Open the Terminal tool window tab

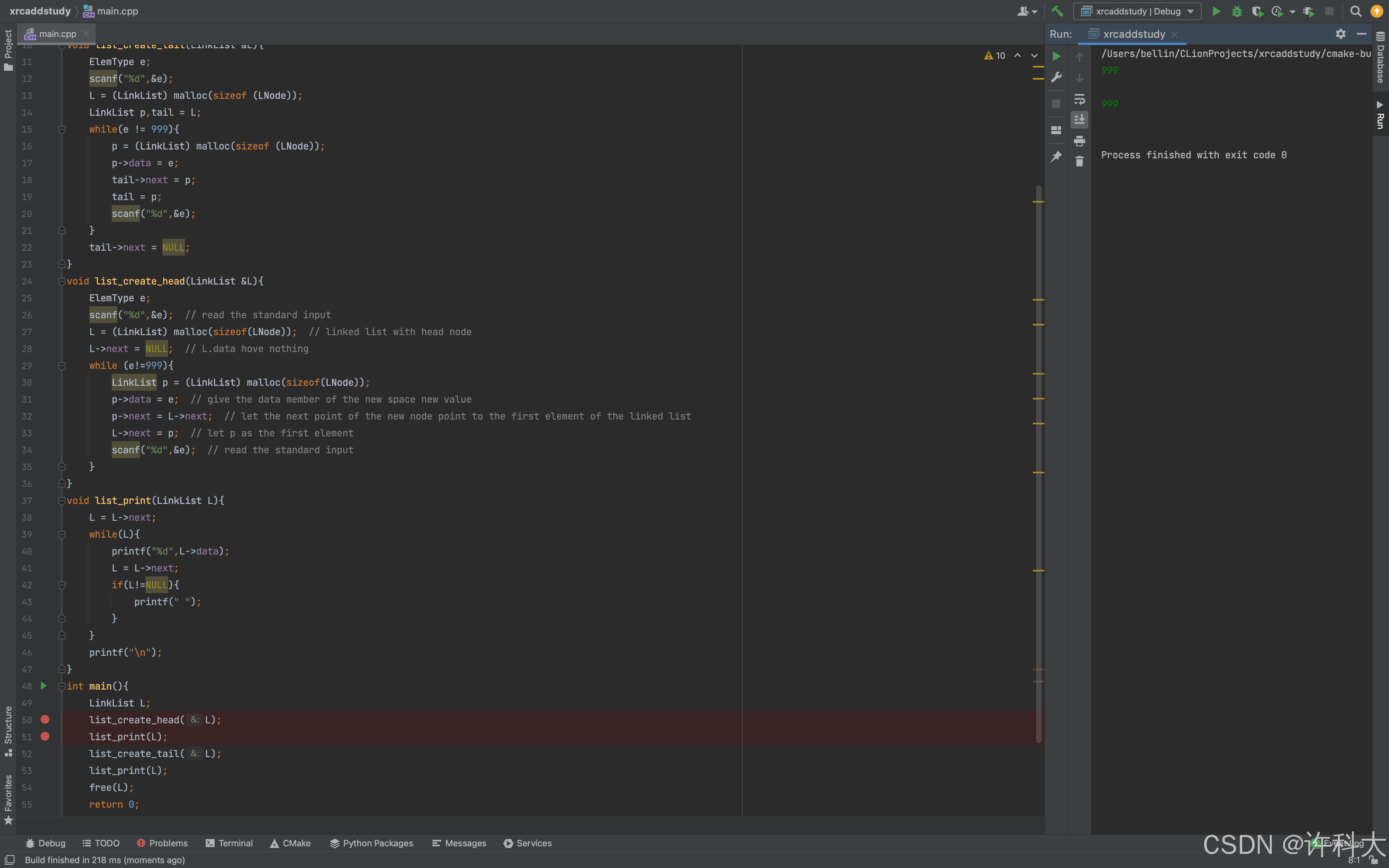pyautogui.click(x=229, y=843)
